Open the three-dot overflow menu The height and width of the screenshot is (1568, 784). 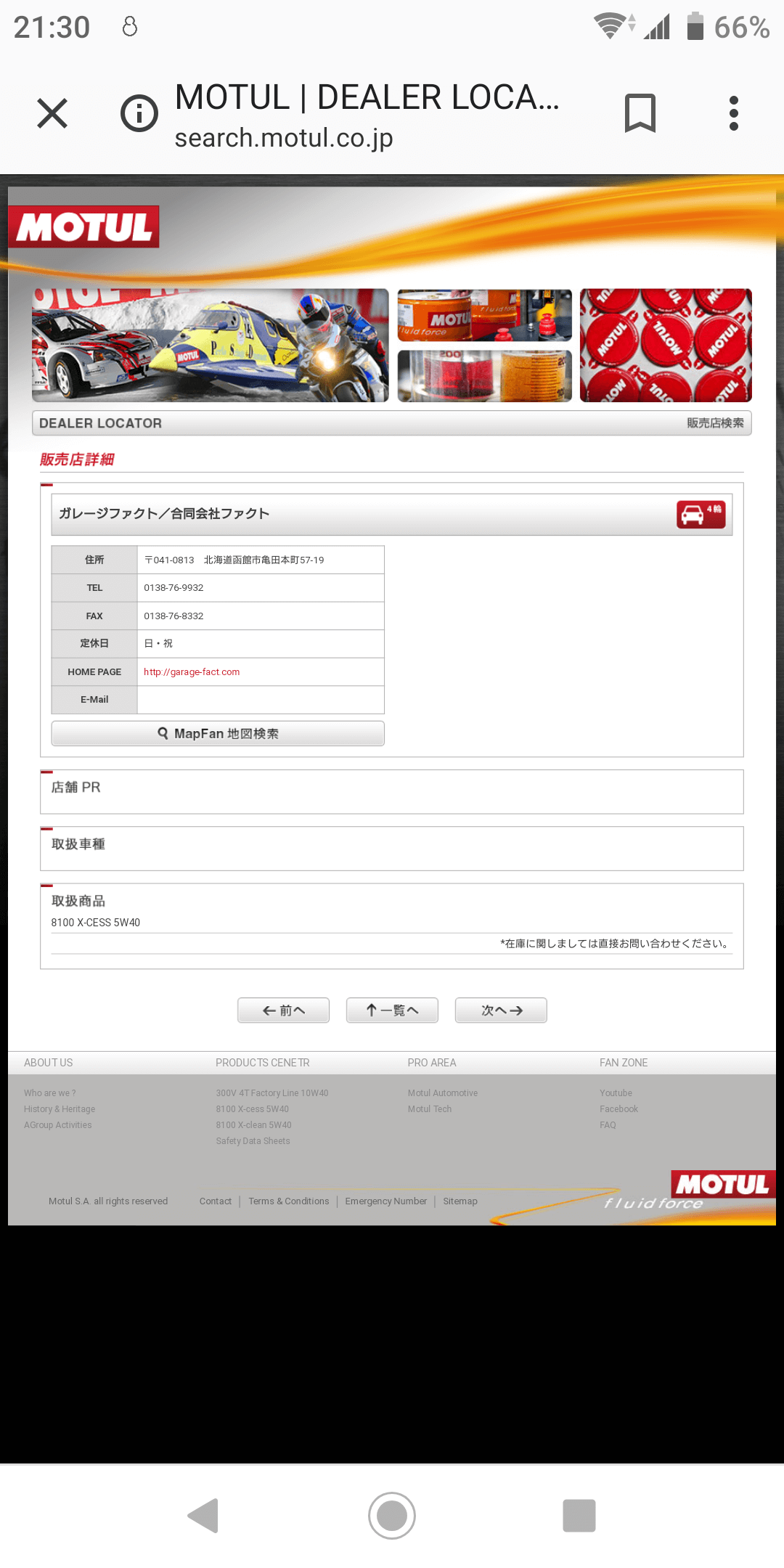pos(733,114)
